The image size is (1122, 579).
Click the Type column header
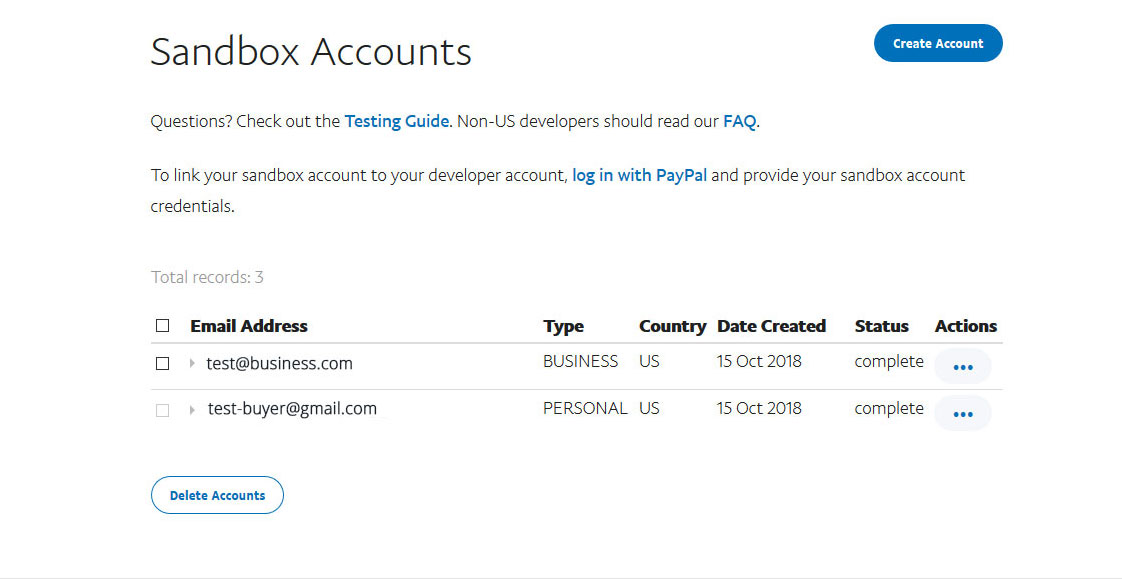pyautogui.click(x=563, y=326)
